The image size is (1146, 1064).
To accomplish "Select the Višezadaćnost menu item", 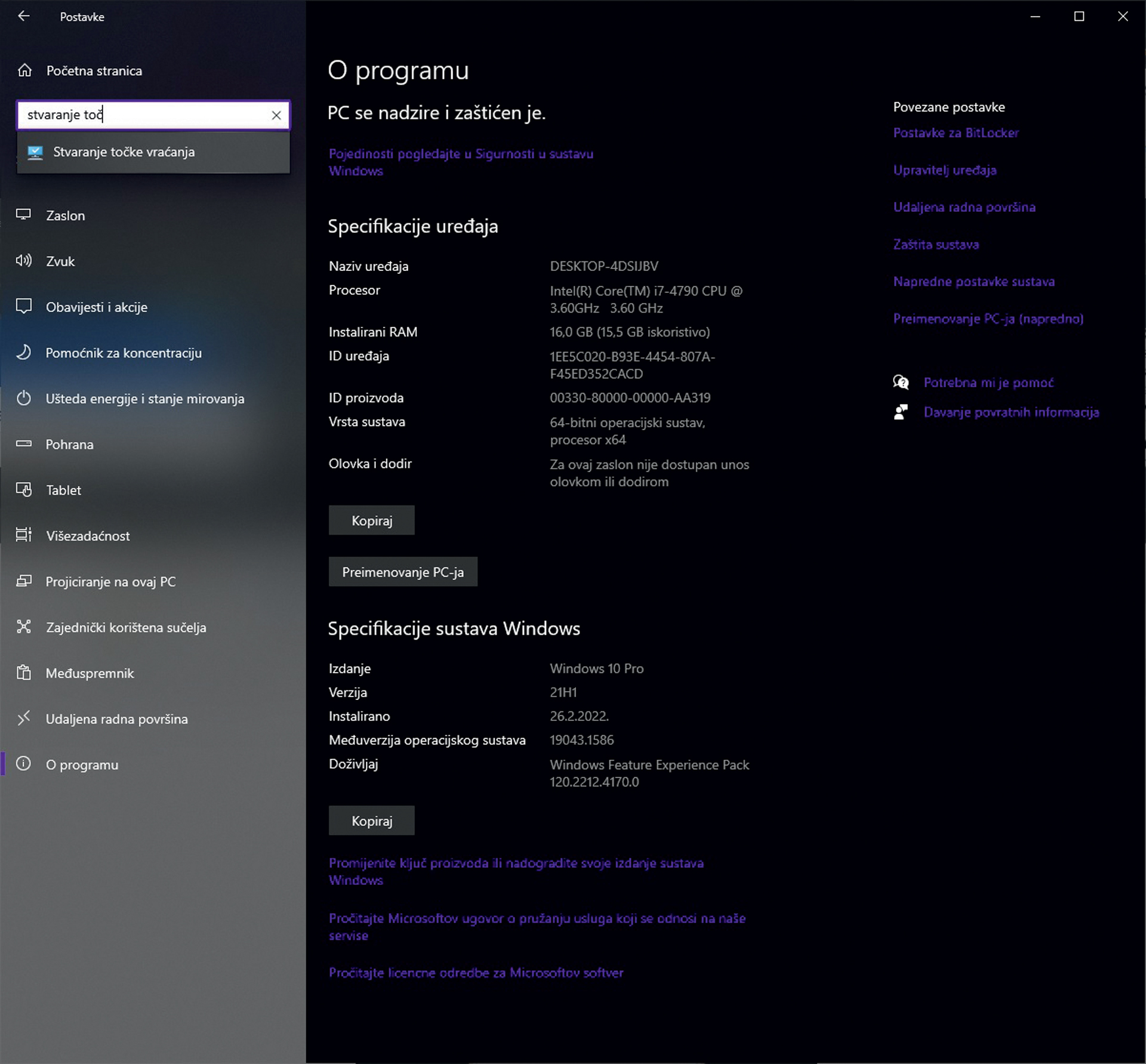I will 88,536.
